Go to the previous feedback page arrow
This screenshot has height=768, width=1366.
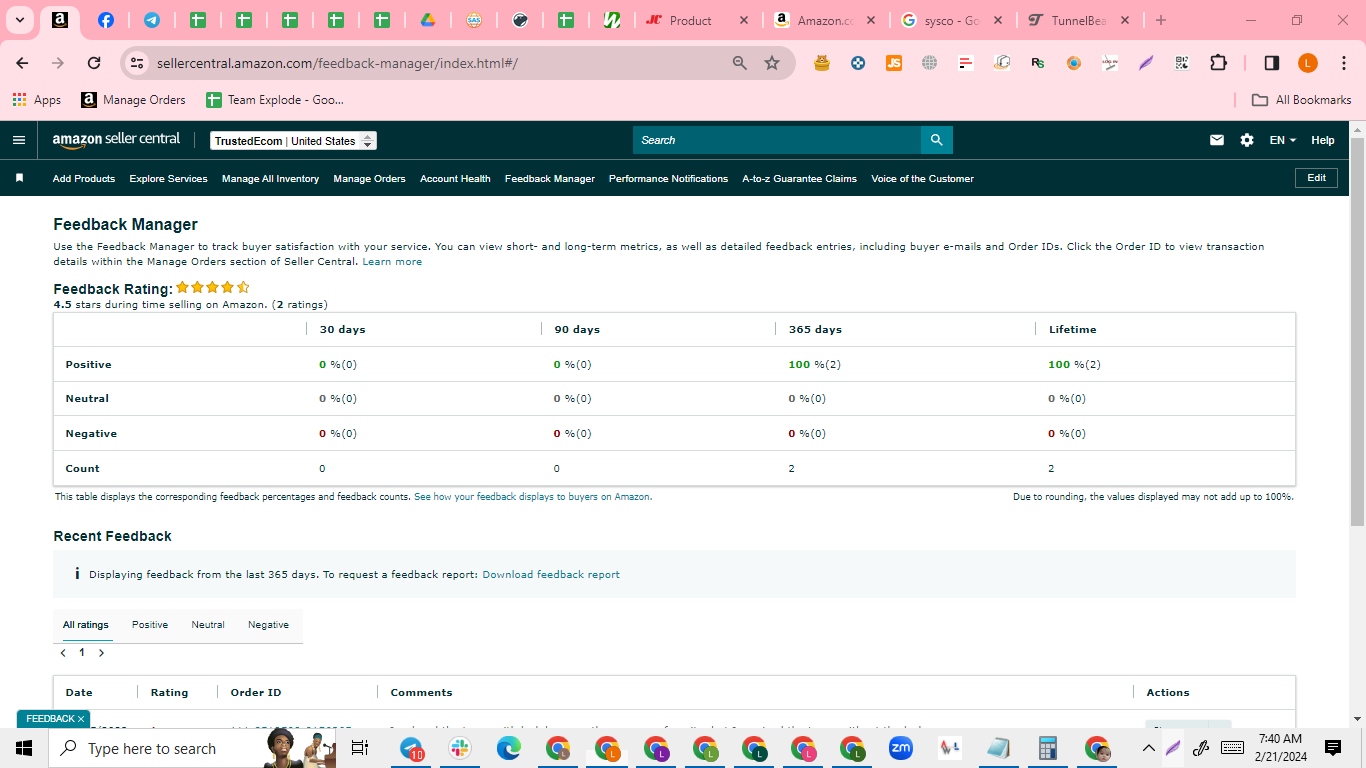coord(63,653)
